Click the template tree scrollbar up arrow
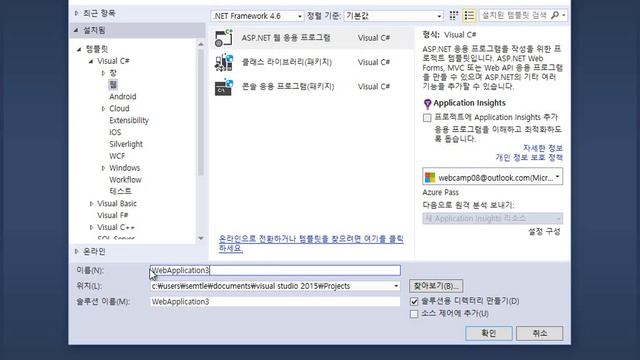The image size is (640, 360). click(x=200, y=44)
